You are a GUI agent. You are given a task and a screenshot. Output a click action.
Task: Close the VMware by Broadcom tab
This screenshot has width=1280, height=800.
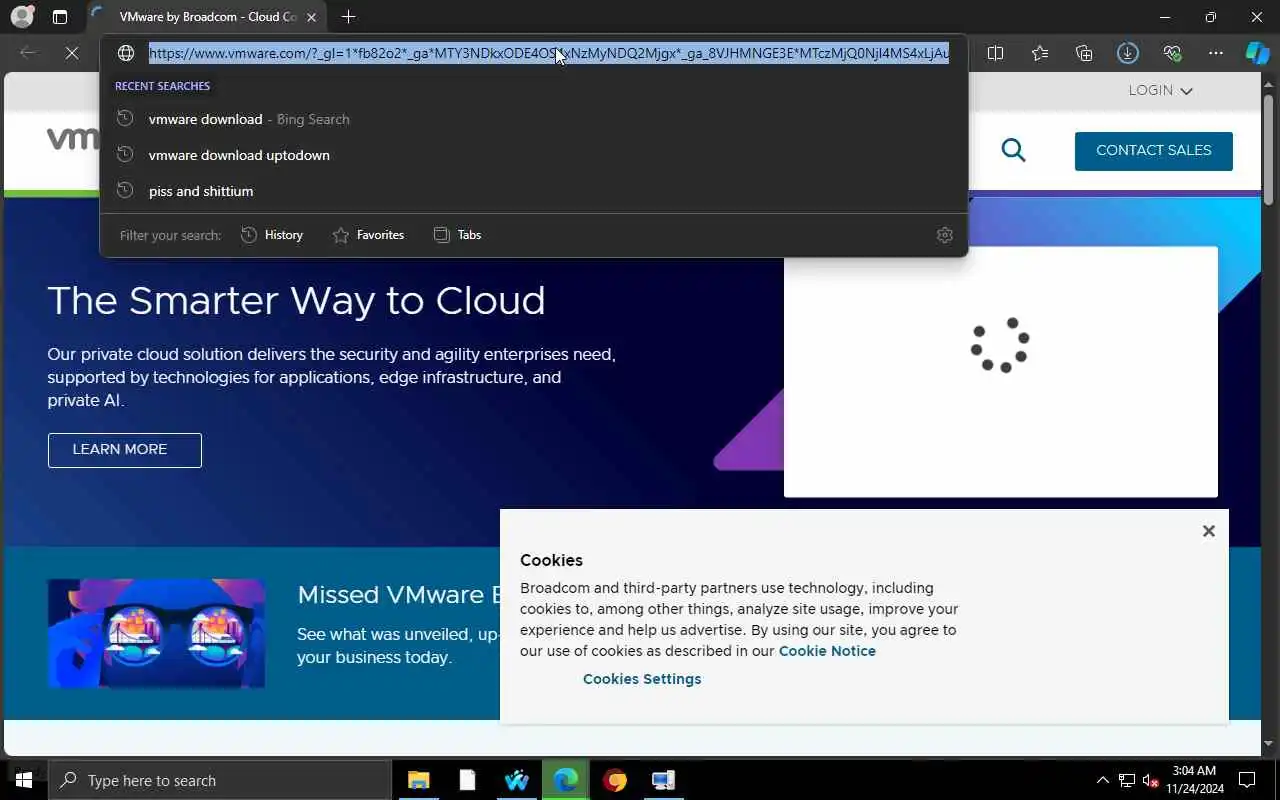point(312,17)
